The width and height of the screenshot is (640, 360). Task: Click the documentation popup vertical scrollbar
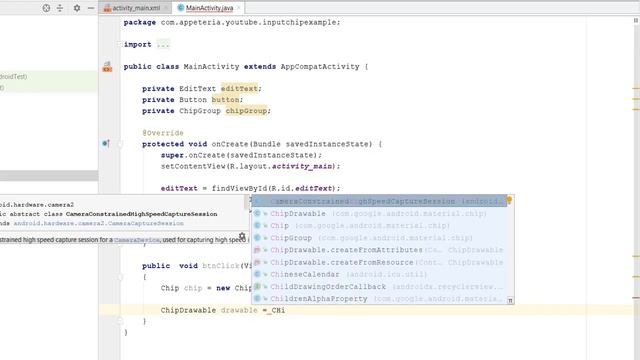(x=247, y=202)
